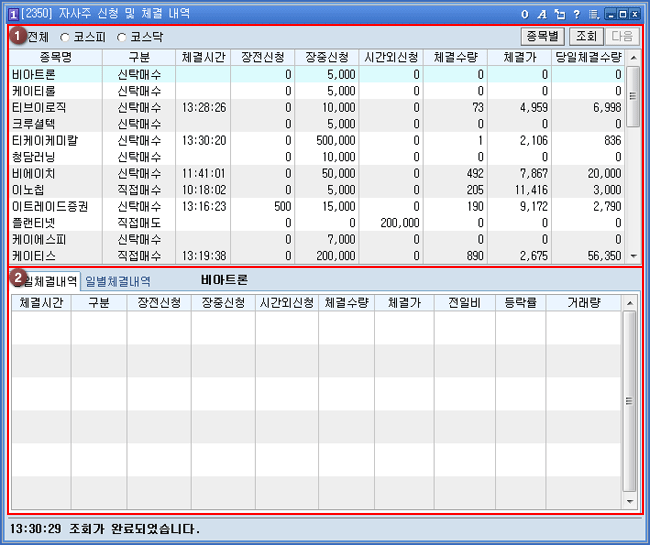The width and height of the screenshot is (650, 545).
Task: Maximize the 자사주 신청 및 체결 내역 window
Action: click(623, 14)
